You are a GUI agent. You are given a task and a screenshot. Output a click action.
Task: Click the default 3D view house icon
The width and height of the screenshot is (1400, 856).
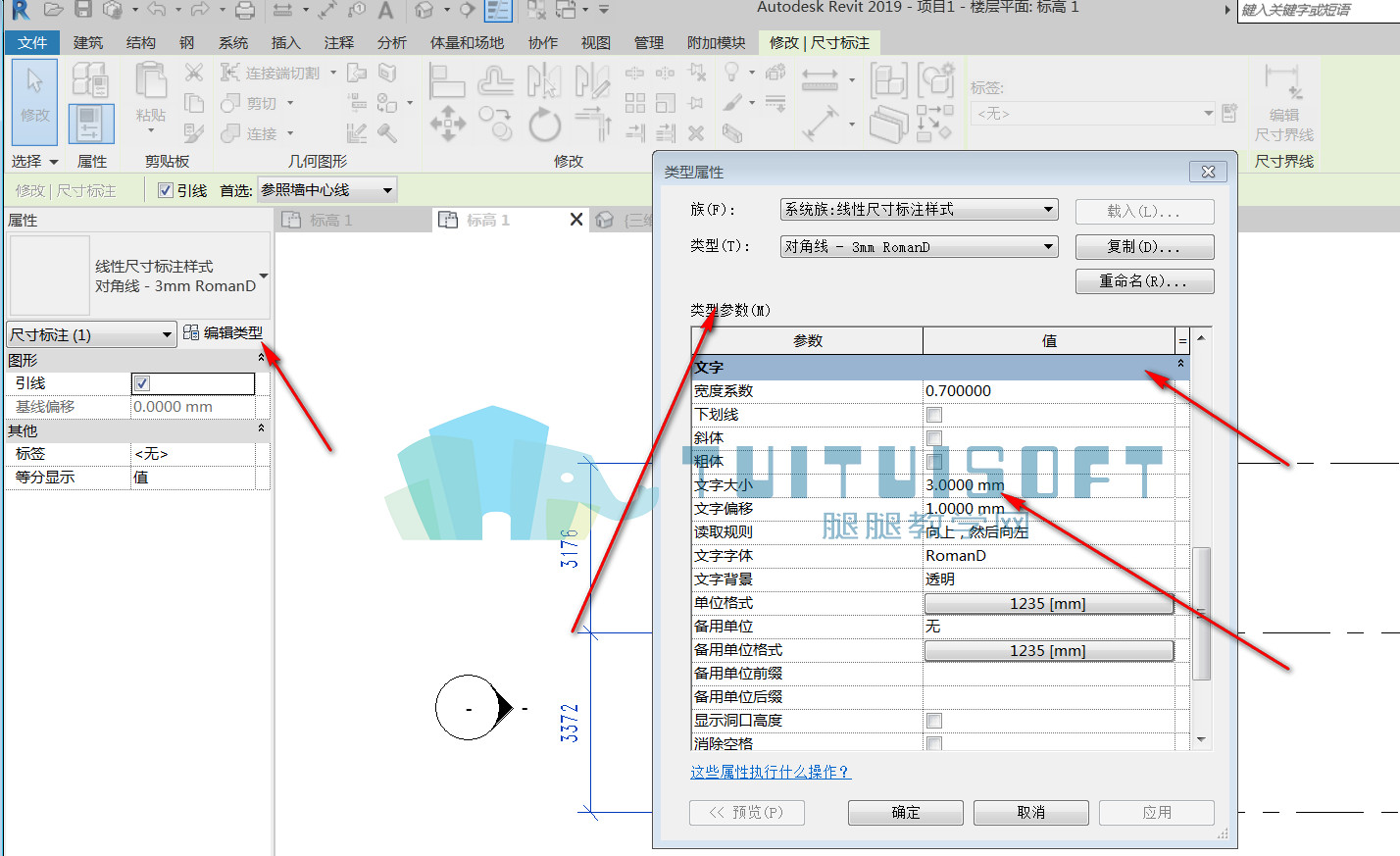point(424,10)
